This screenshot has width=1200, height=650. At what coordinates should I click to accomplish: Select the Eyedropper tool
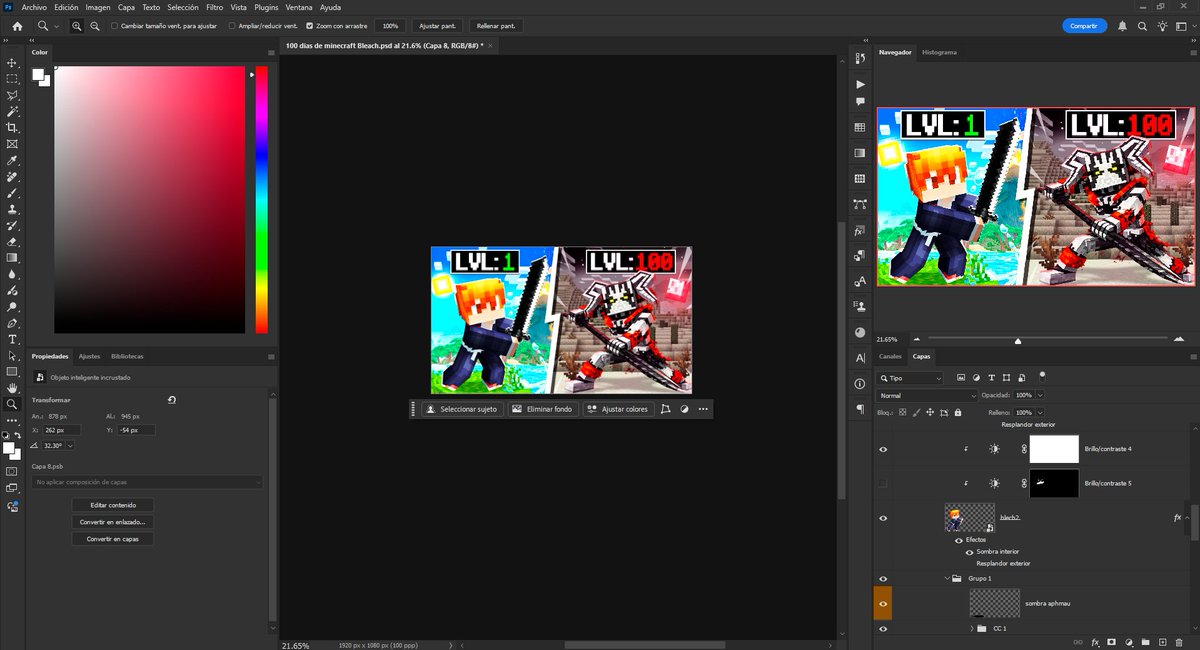(x=12, y=160)
